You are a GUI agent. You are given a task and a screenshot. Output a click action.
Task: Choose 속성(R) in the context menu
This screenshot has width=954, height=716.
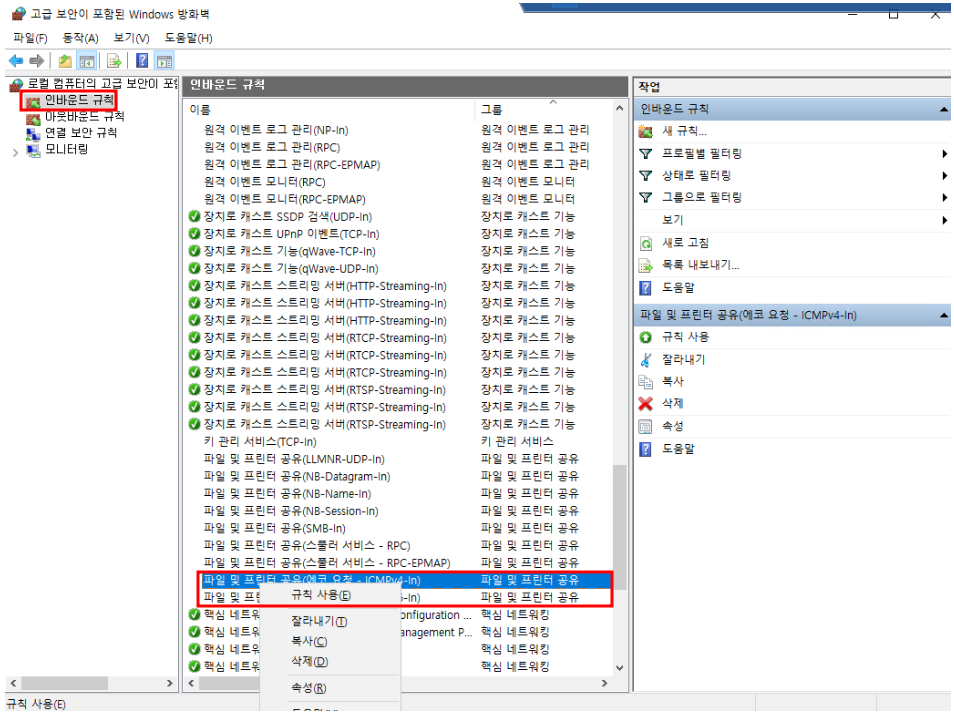pyautogui.click(x=308, y=688)
